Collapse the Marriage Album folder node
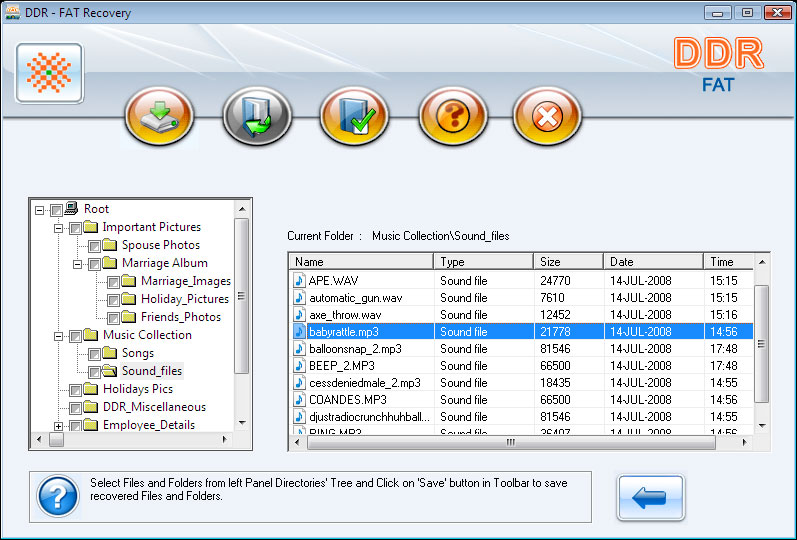 click(x=77, y=263)
